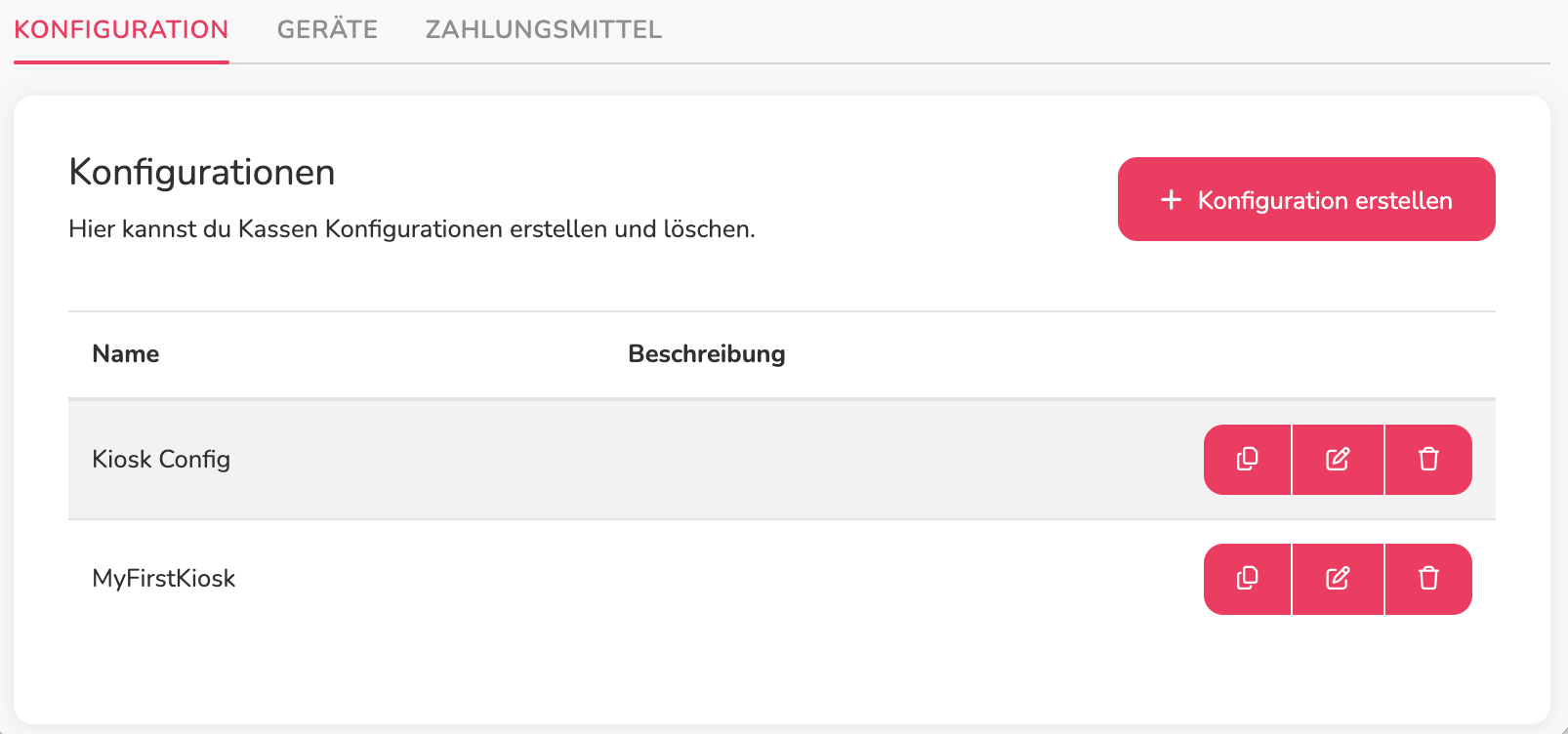Select the MyFirstKiosk row name

click(164, 579)
